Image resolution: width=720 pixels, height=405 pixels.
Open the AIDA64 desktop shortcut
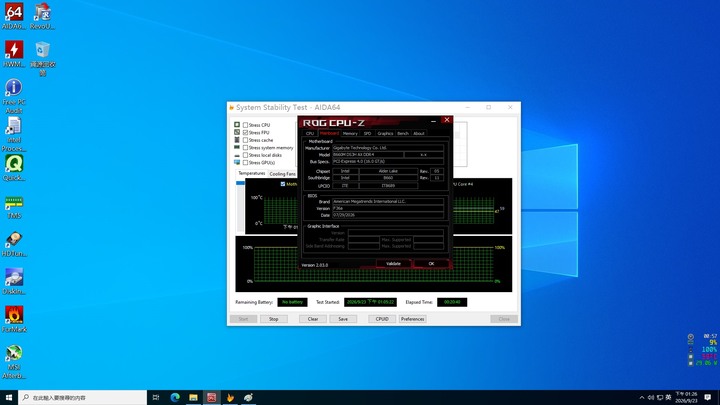point(14,17)
